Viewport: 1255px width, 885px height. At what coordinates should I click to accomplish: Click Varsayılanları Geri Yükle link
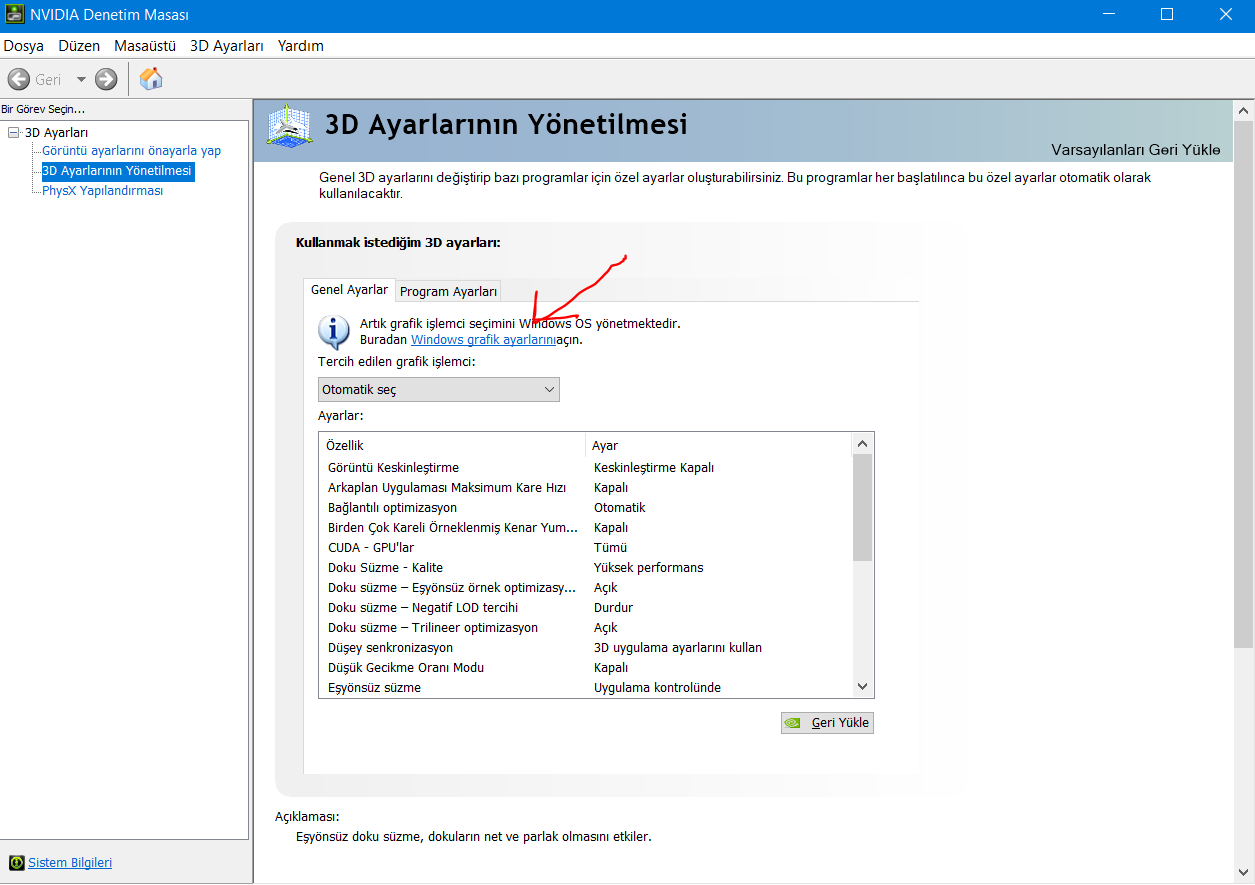tap(1136, 150)
